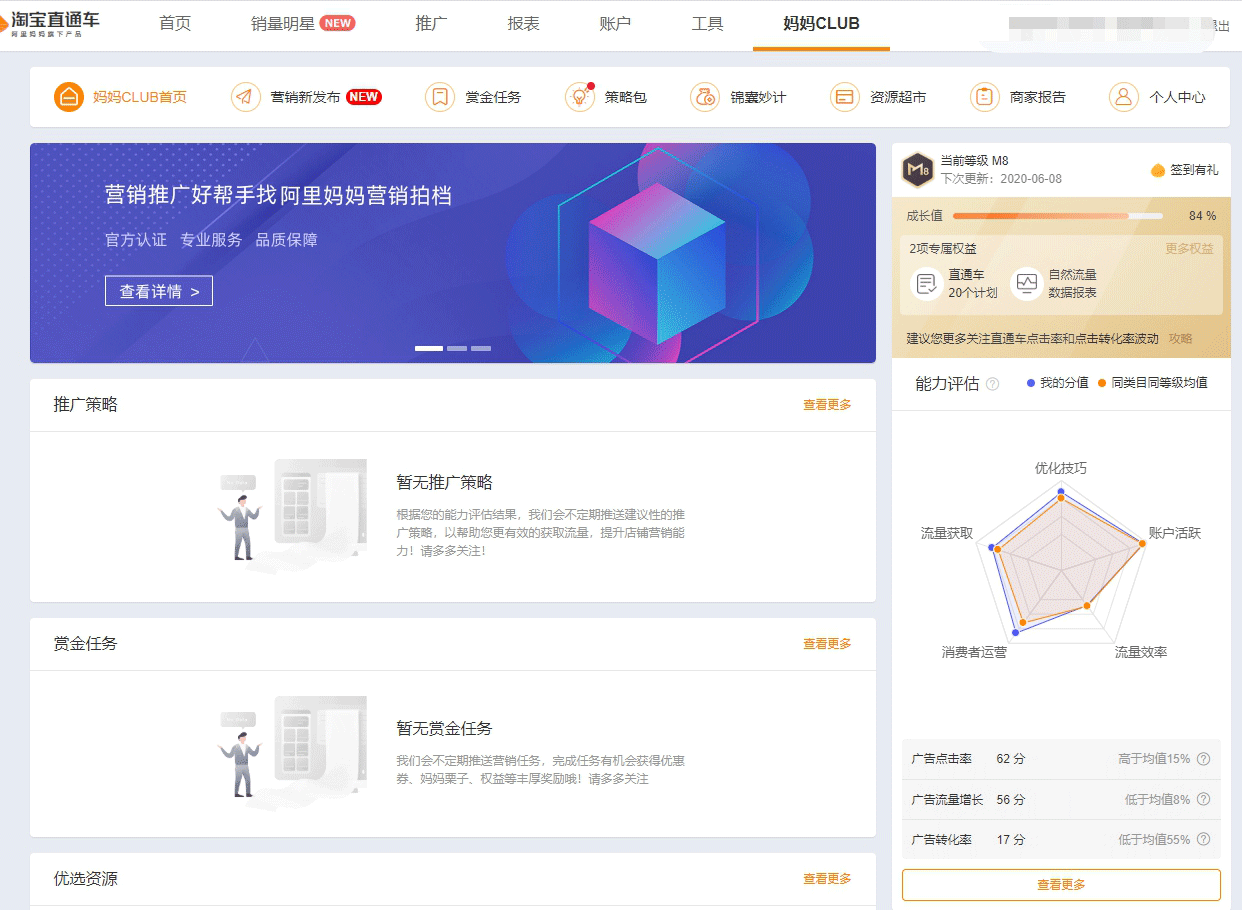Click the 妈妈CLUB首页 home icon
Screen dimensions: 1242x910
click(68, 97)
